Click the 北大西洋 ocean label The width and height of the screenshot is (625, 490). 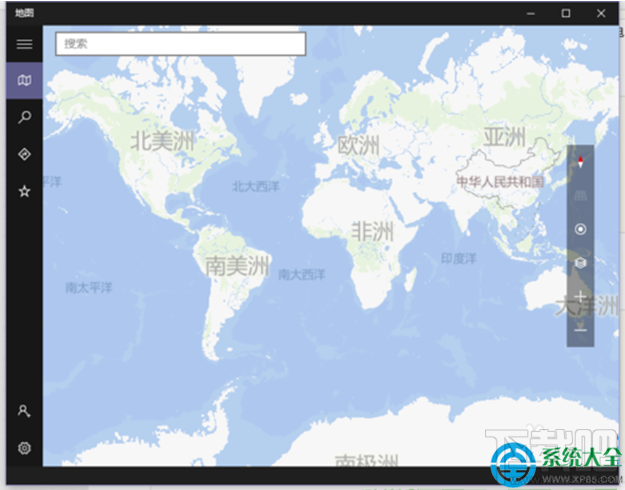(x=256, y=186)
